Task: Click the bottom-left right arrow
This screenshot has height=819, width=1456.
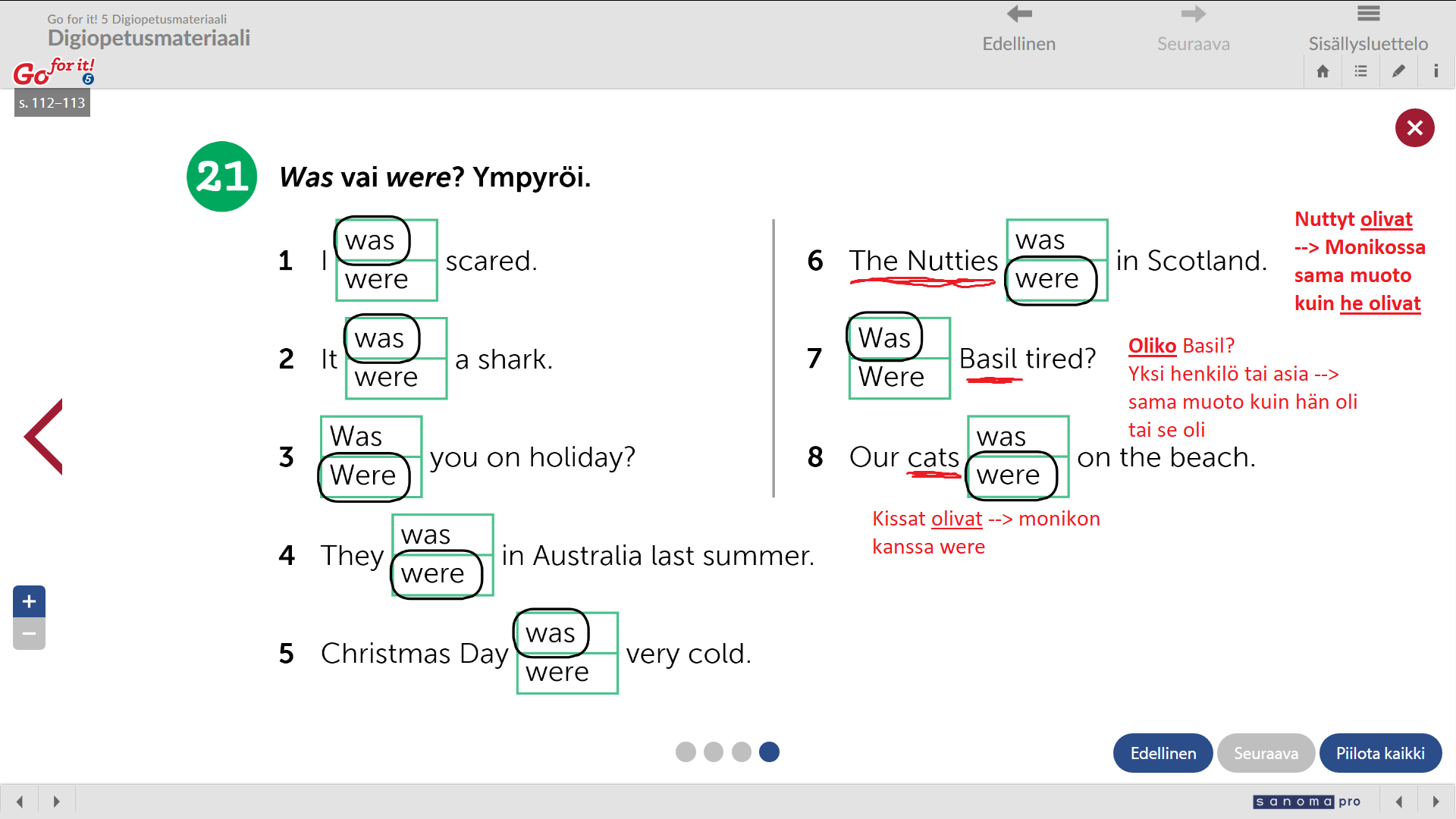Action: pyautogui.click(x=56, y=802)
